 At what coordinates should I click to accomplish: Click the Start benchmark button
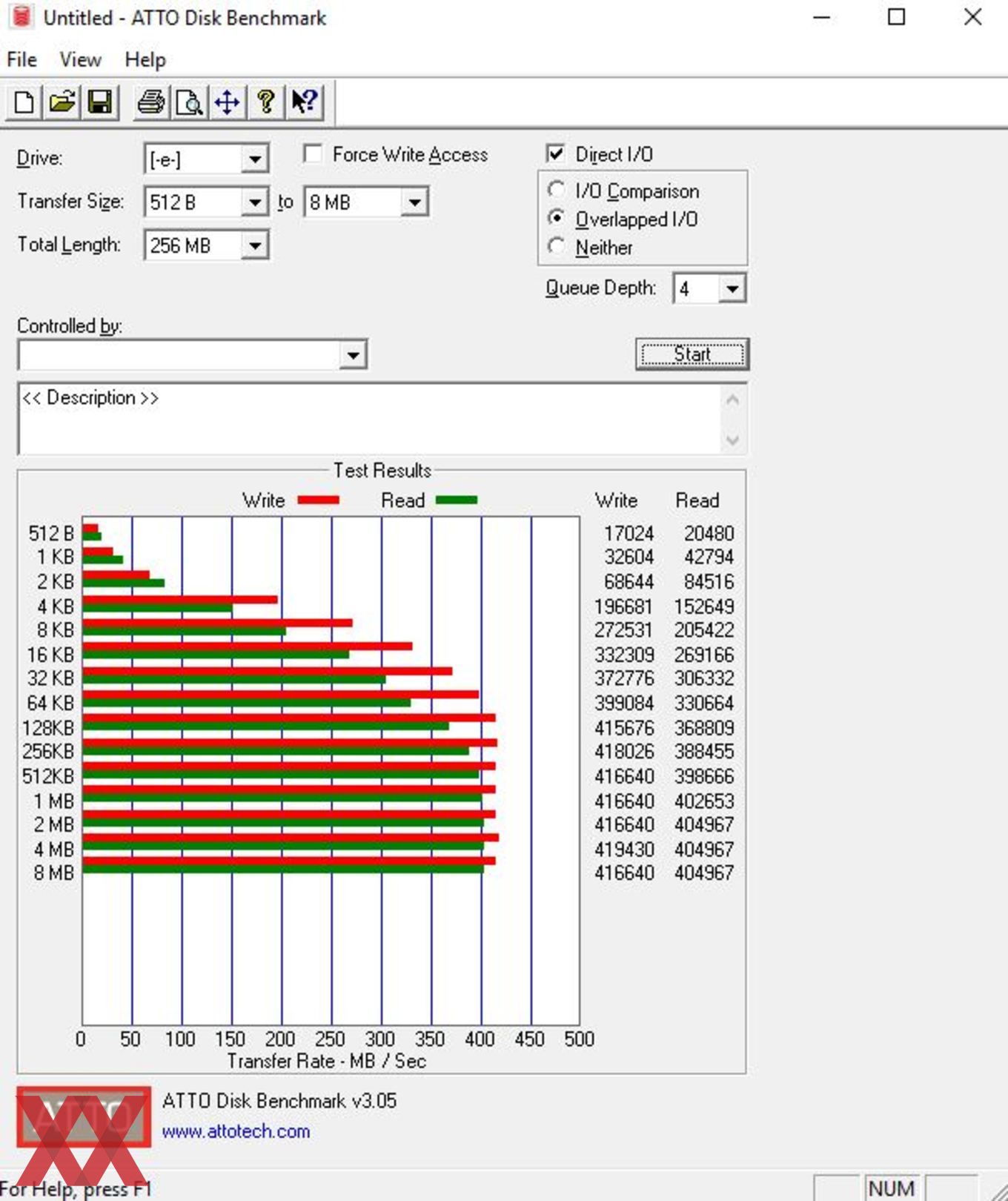coord(692,354)
